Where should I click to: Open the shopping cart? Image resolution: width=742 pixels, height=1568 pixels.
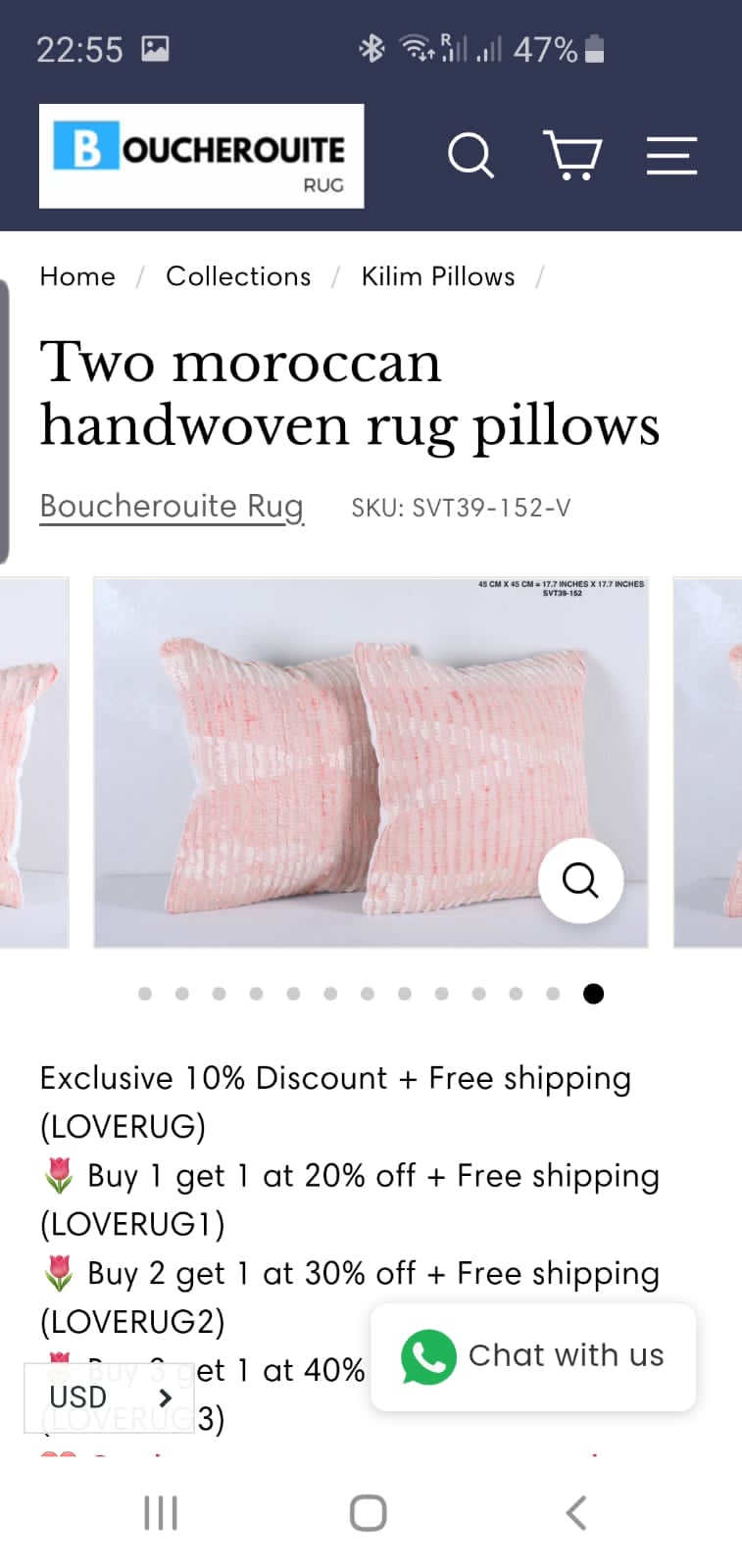pos(572,155)
